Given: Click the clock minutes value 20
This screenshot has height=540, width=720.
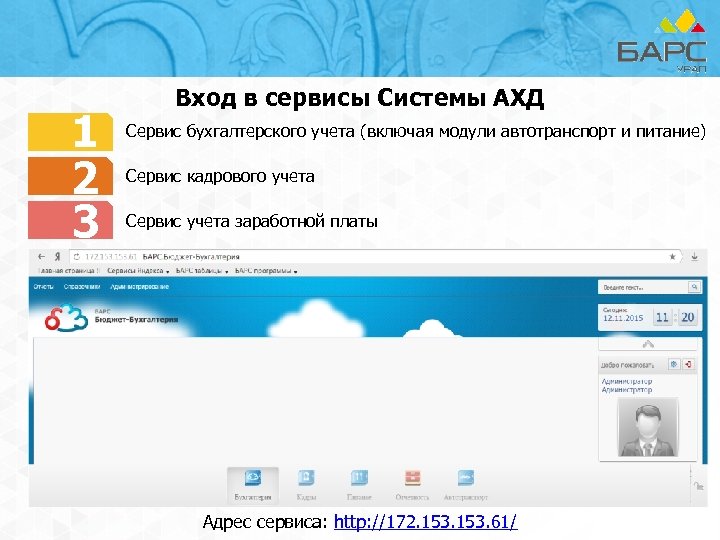Looking at the screenshot, I should pyautogui.click(x=687, y=317).
